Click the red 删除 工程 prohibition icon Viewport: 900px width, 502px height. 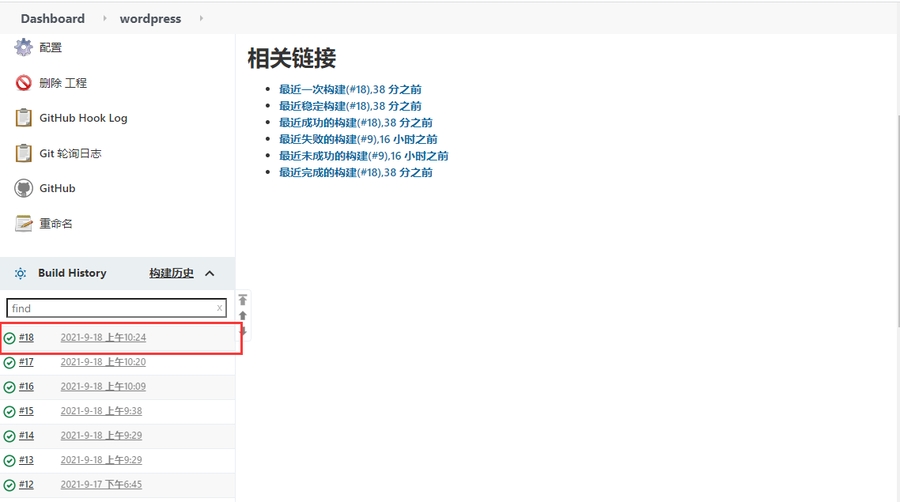pos(23,83)
